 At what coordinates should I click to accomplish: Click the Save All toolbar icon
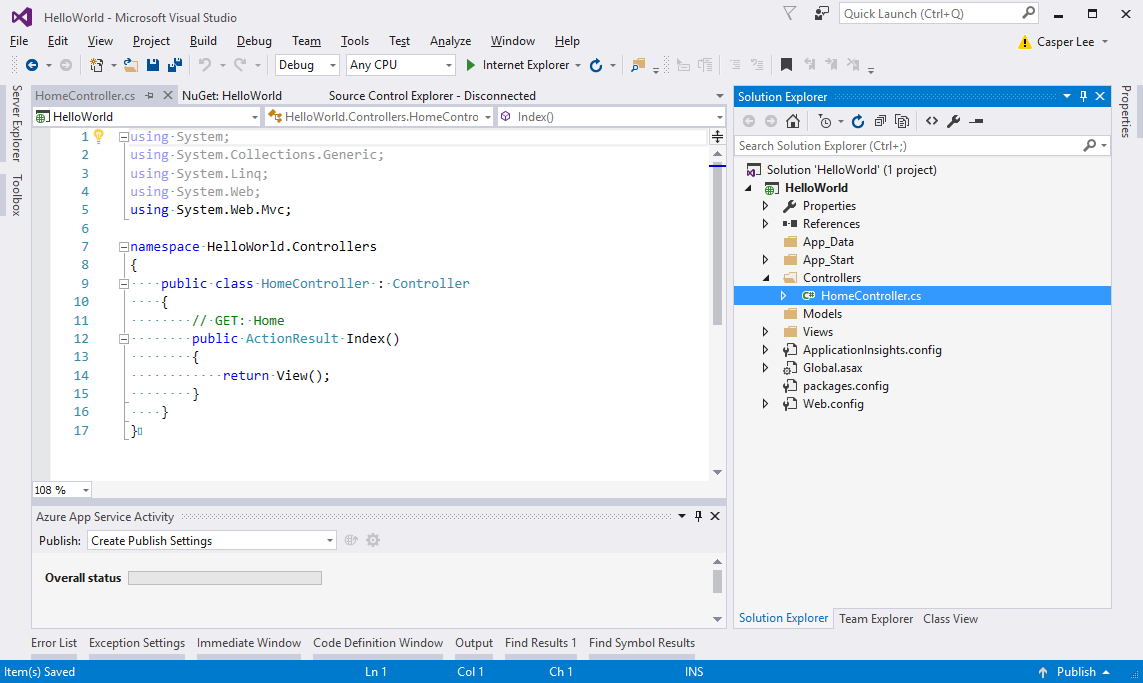(x=175, y=65)
